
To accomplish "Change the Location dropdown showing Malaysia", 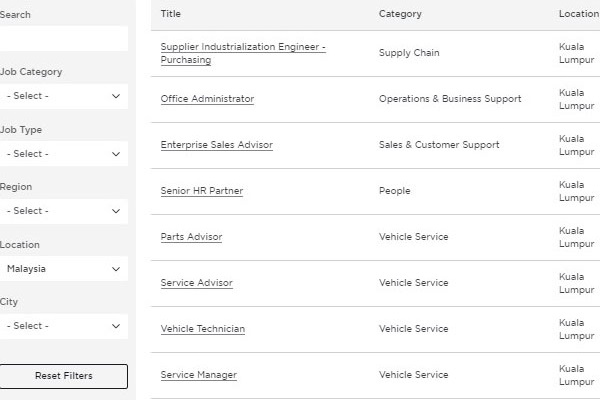I will (x=63, y=268).
